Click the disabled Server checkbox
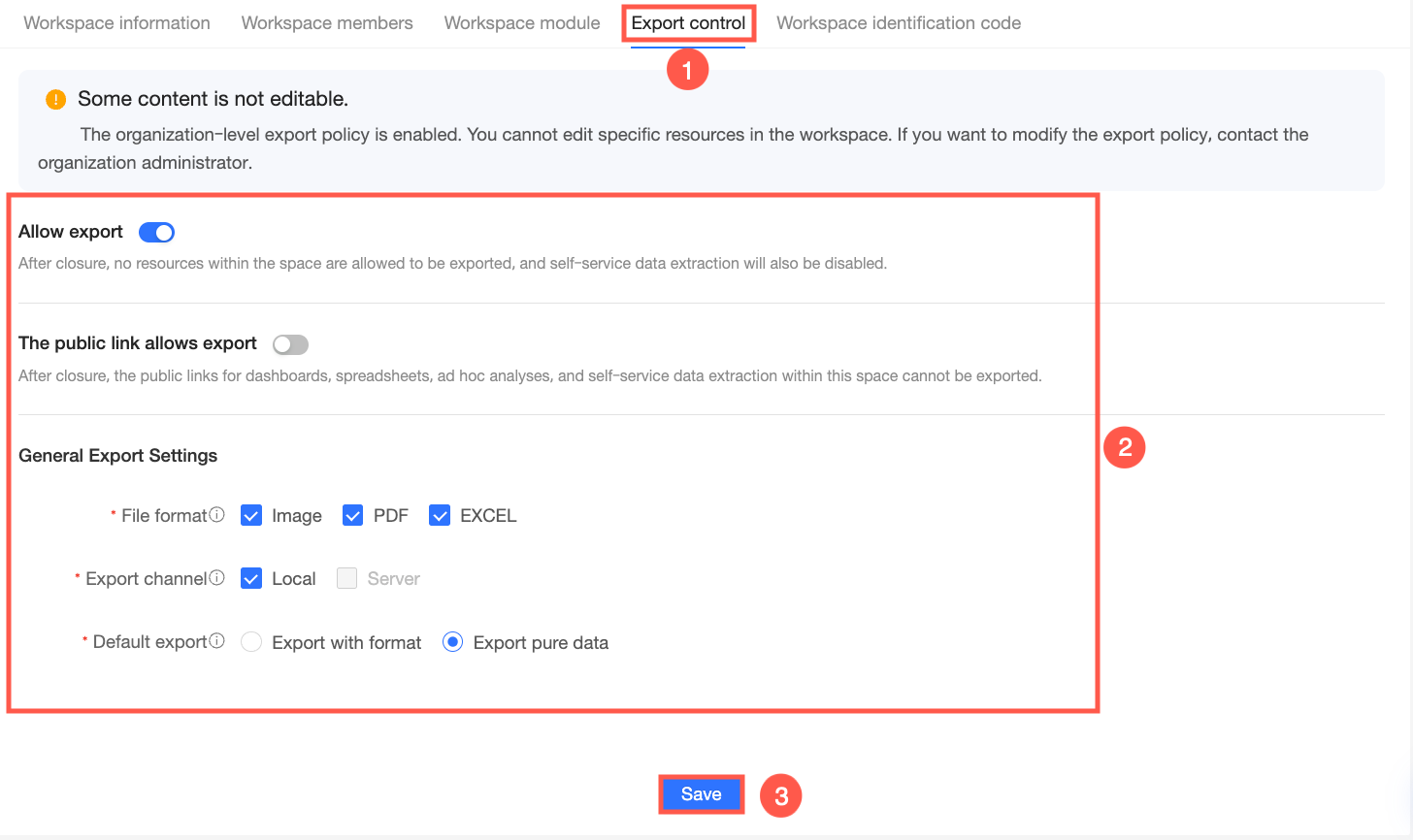The width and height of the screenshot is (1413, 840). click(346, 579)
